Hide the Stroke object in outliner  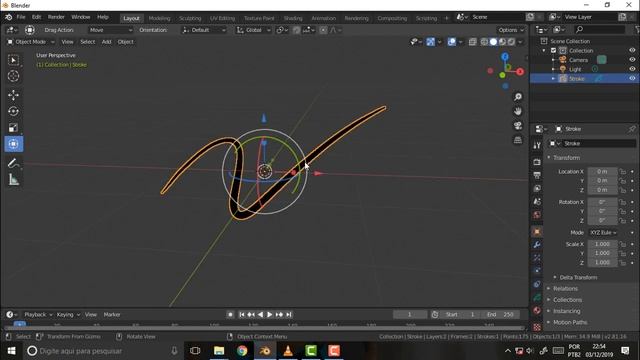click(x=632, y=78)
